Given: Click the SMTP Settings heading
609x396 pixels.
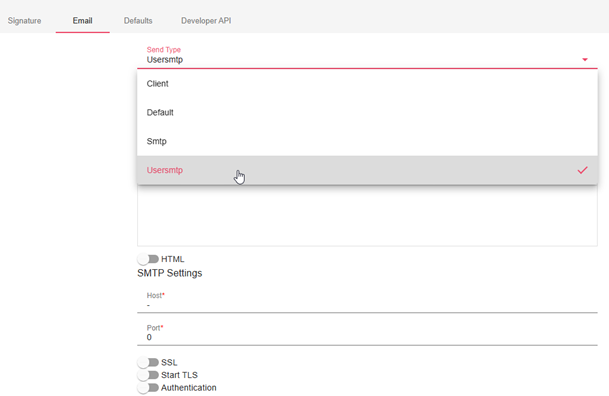Looking at the screenshot, I should coord(169,273).
